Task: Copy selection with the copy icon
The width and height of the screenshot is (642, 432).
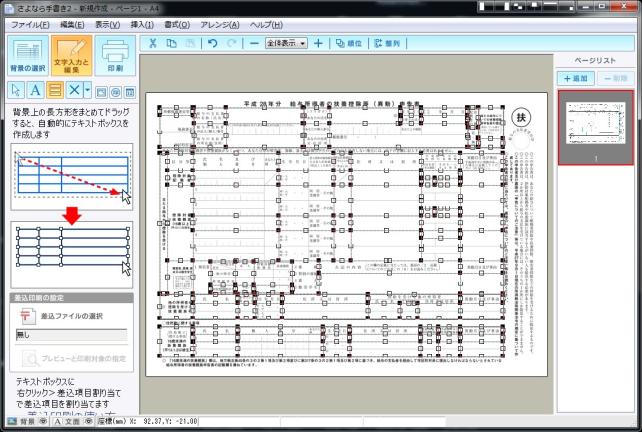Action: (x=172, y=43)
